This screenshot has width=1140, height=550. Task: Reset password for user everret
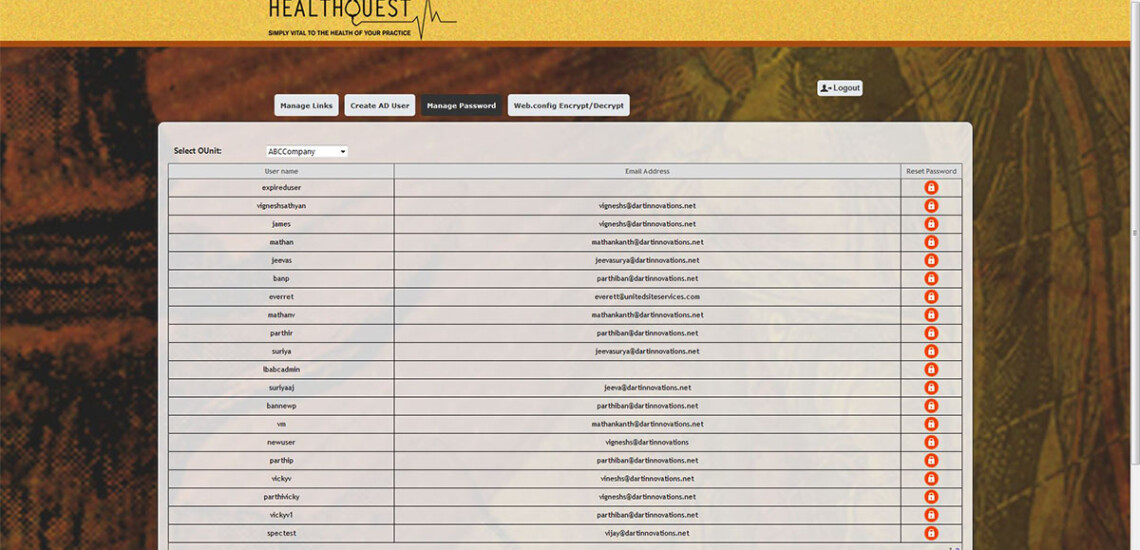click(x=931, y=297)
